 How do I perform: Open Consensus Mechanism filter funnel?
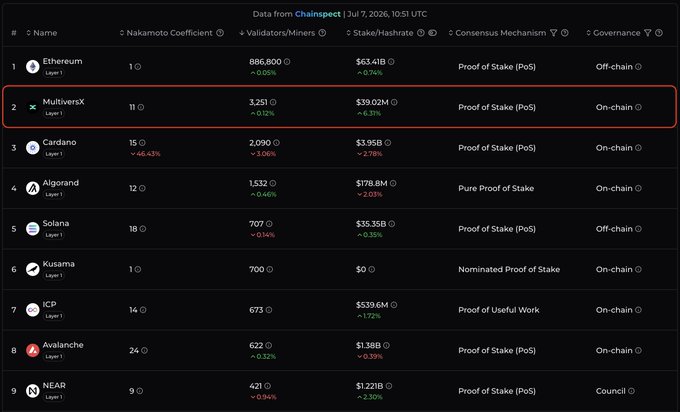tap(553, 33)
